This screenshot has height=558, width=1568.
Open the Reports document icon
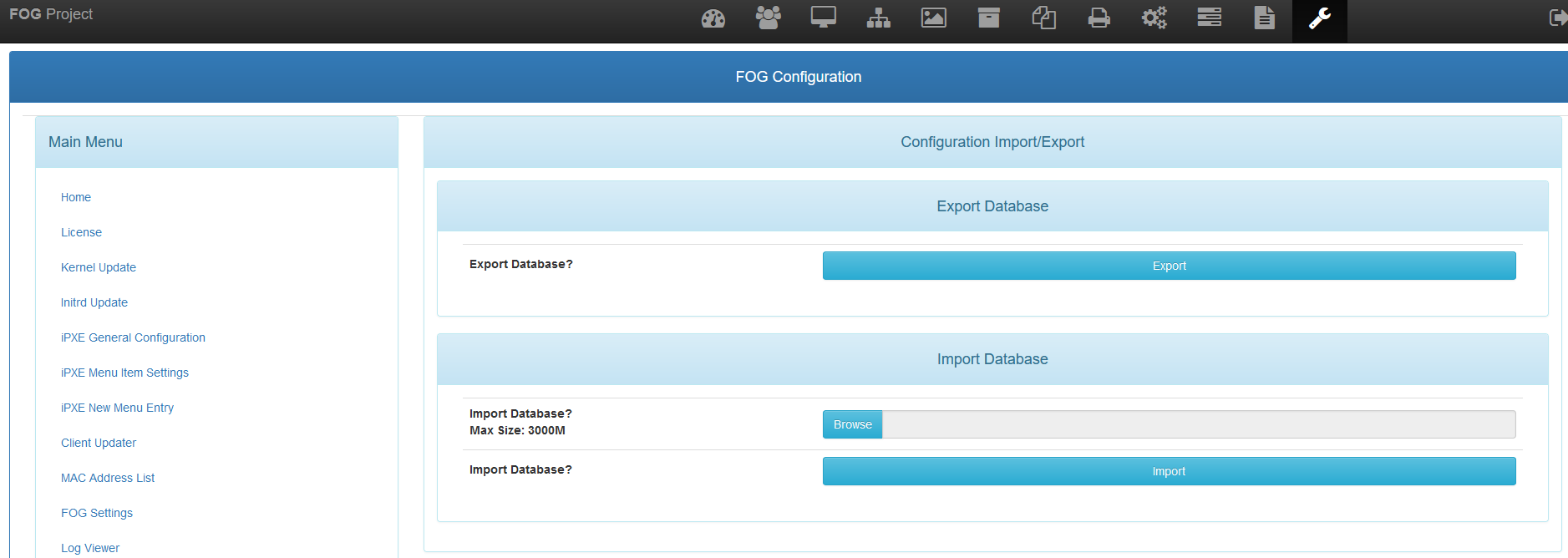1264,18
